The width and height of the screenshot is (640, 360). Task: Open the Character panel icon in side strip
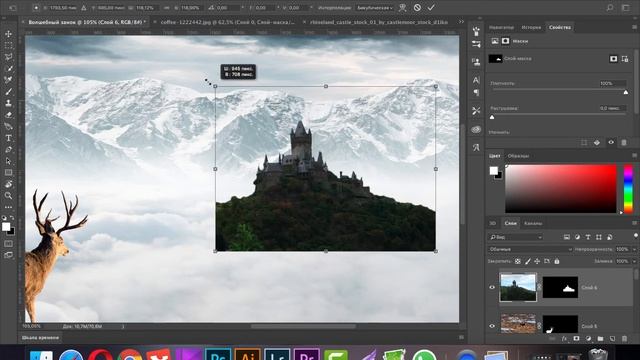click(476, 80)
